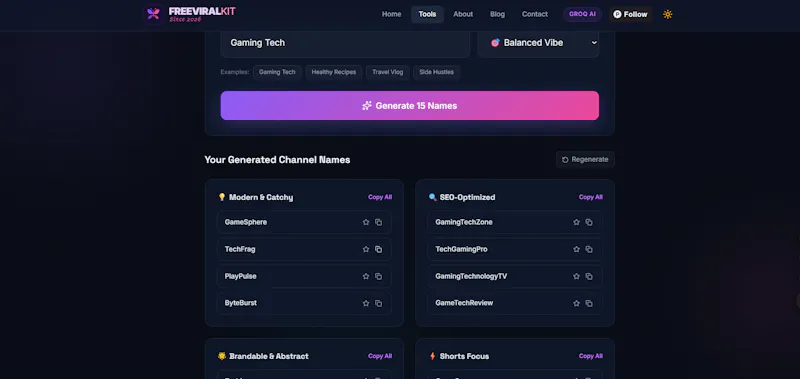Open the About page
Image resolution: width=800 pixels, height=379 pixels.
pyautogui.click(x=463, y=14)
